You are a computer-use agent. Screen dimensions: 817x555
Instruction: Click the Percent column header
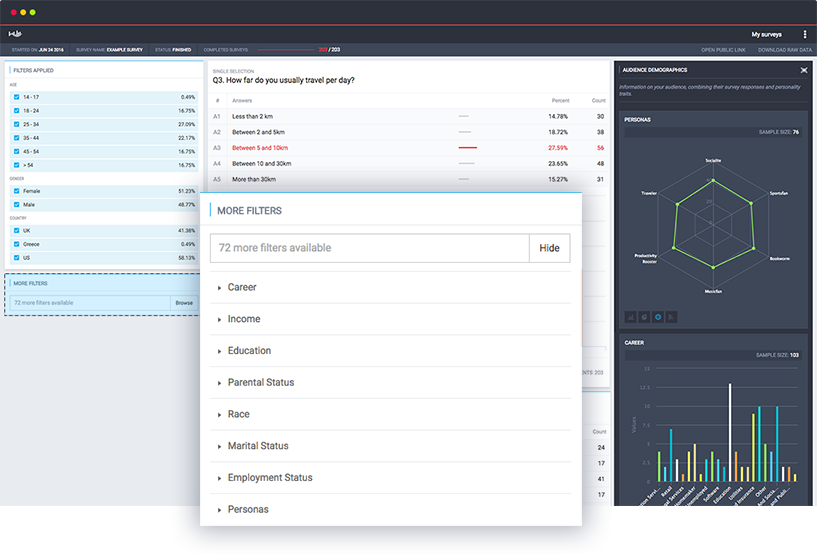(560, 101)
